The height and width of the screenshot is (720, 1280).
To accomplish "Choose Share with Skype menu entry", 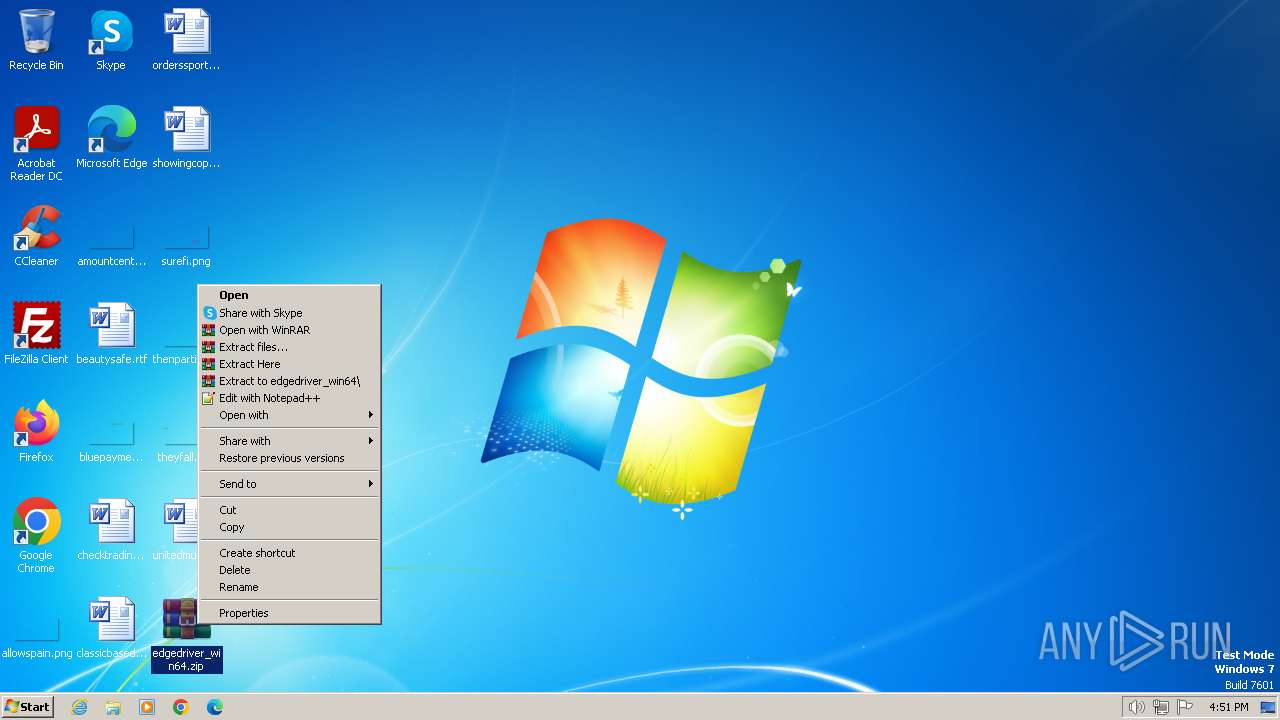I will [x=290, y=313].
